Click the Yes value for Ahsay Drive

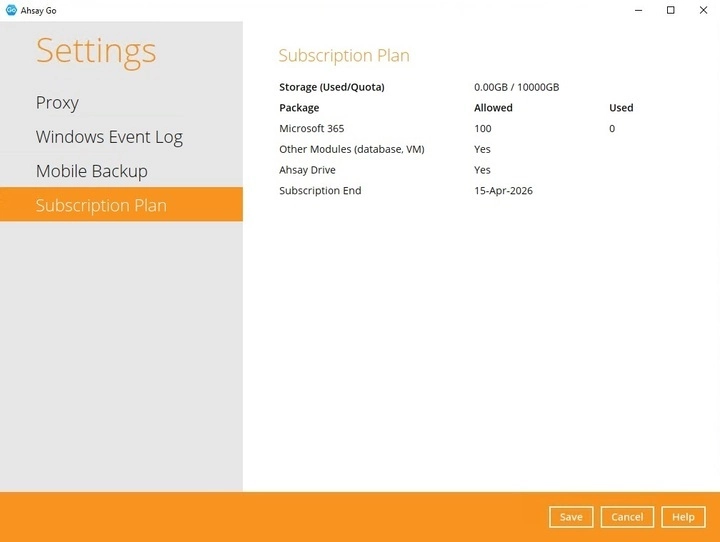pos(482,170)
